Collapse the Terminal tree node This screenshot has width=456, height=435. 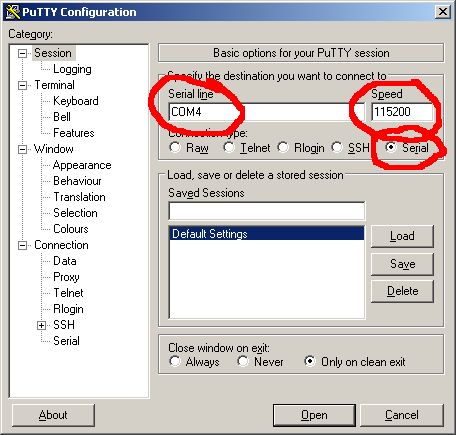click(22, 85)
